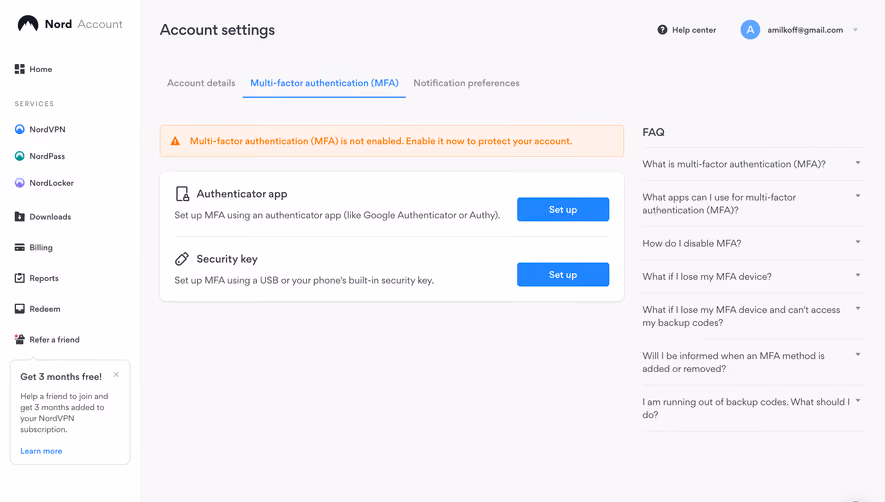Click the Home grid icon in sidebar
The width and height of the screenshot is (885, 502).
pyautogui.click(x=20, y=69)
